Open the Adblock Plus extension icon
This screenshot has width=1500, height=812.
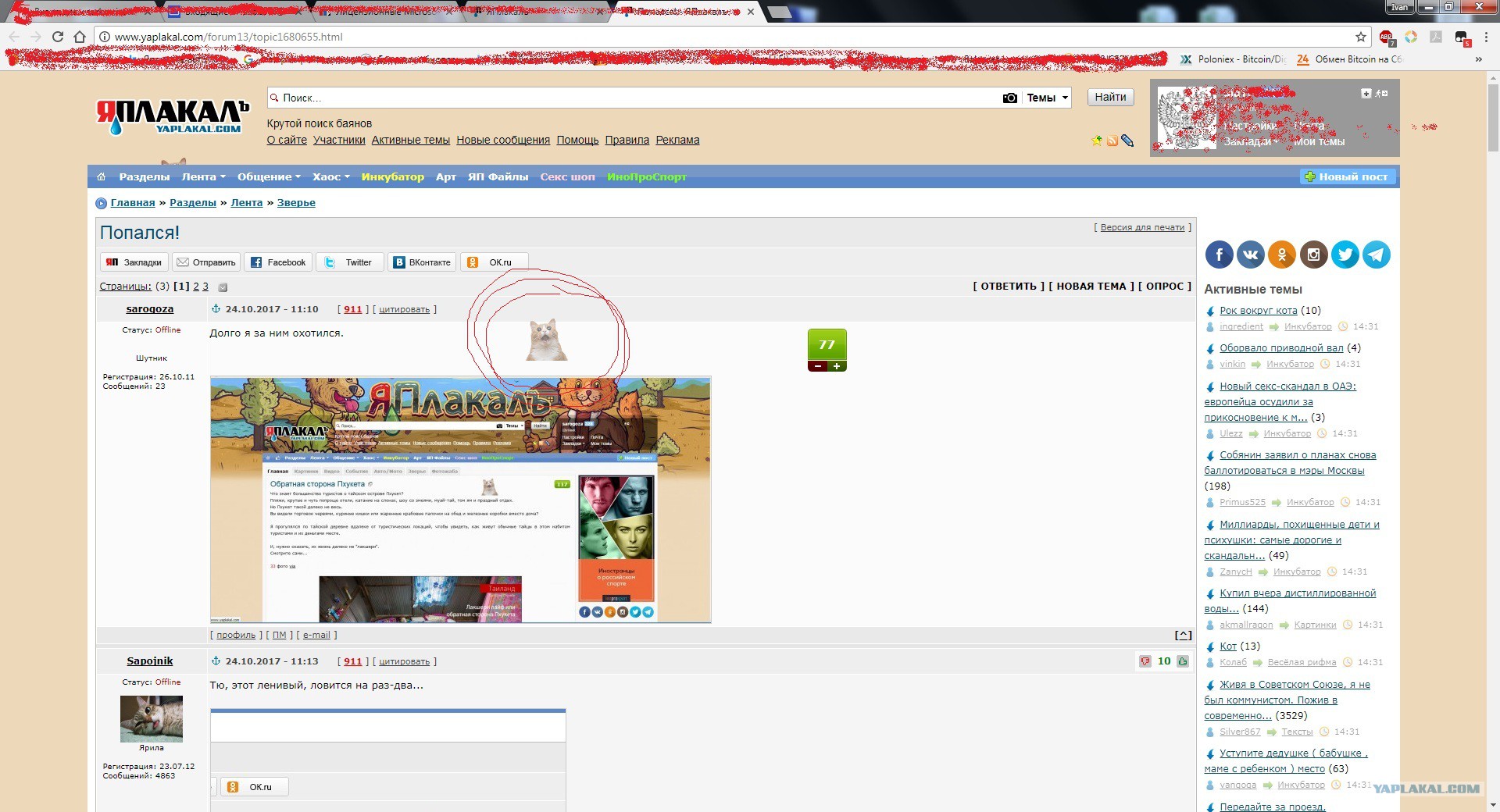(x=1386, y=37)
